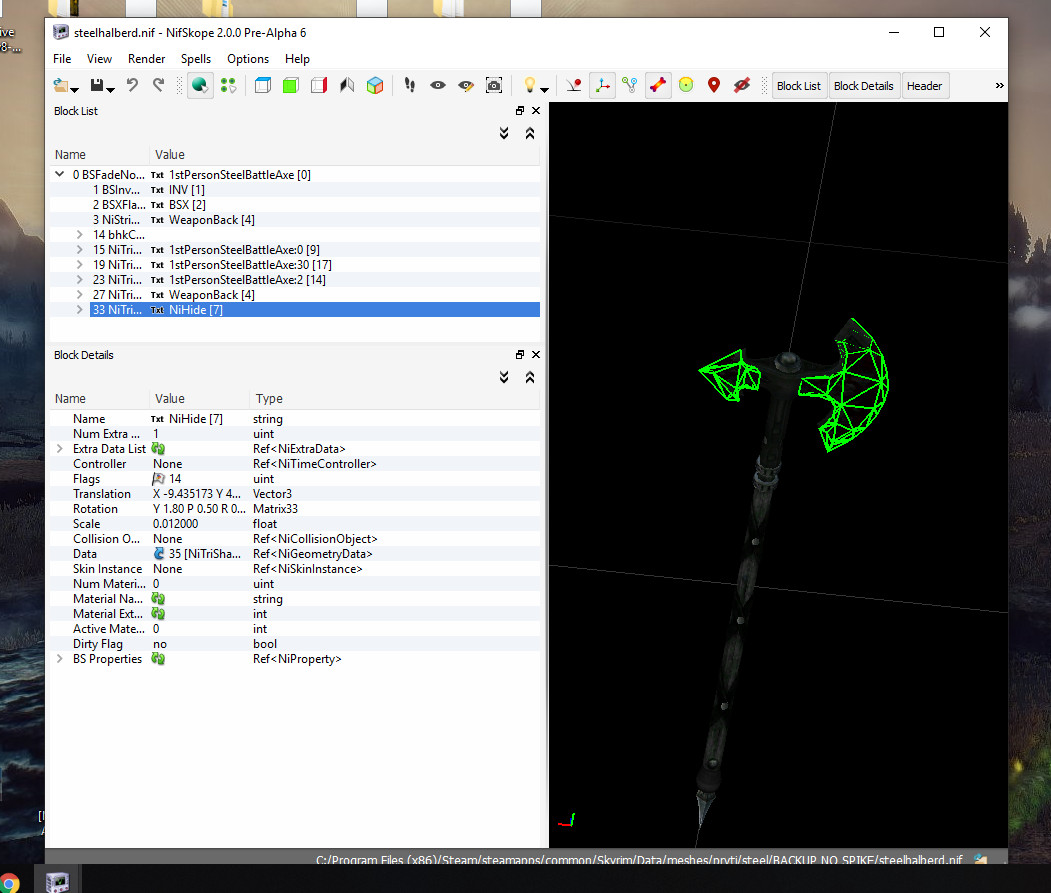The image size is (1051, 893).
Task: Click the Load View eye icon
Action: tap(438, 85)
